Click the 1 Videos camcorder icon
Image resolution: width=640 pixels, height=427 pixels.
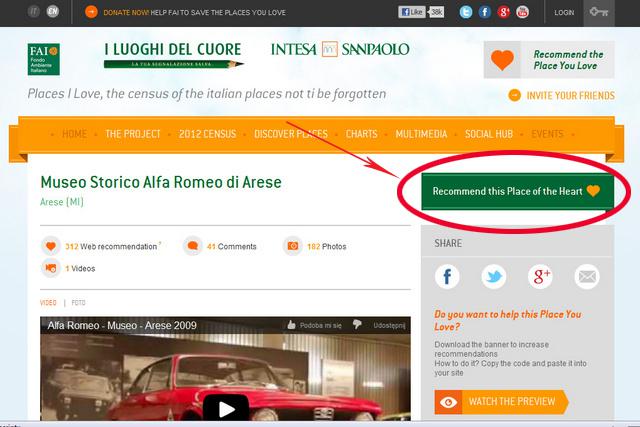click(51, 268)
